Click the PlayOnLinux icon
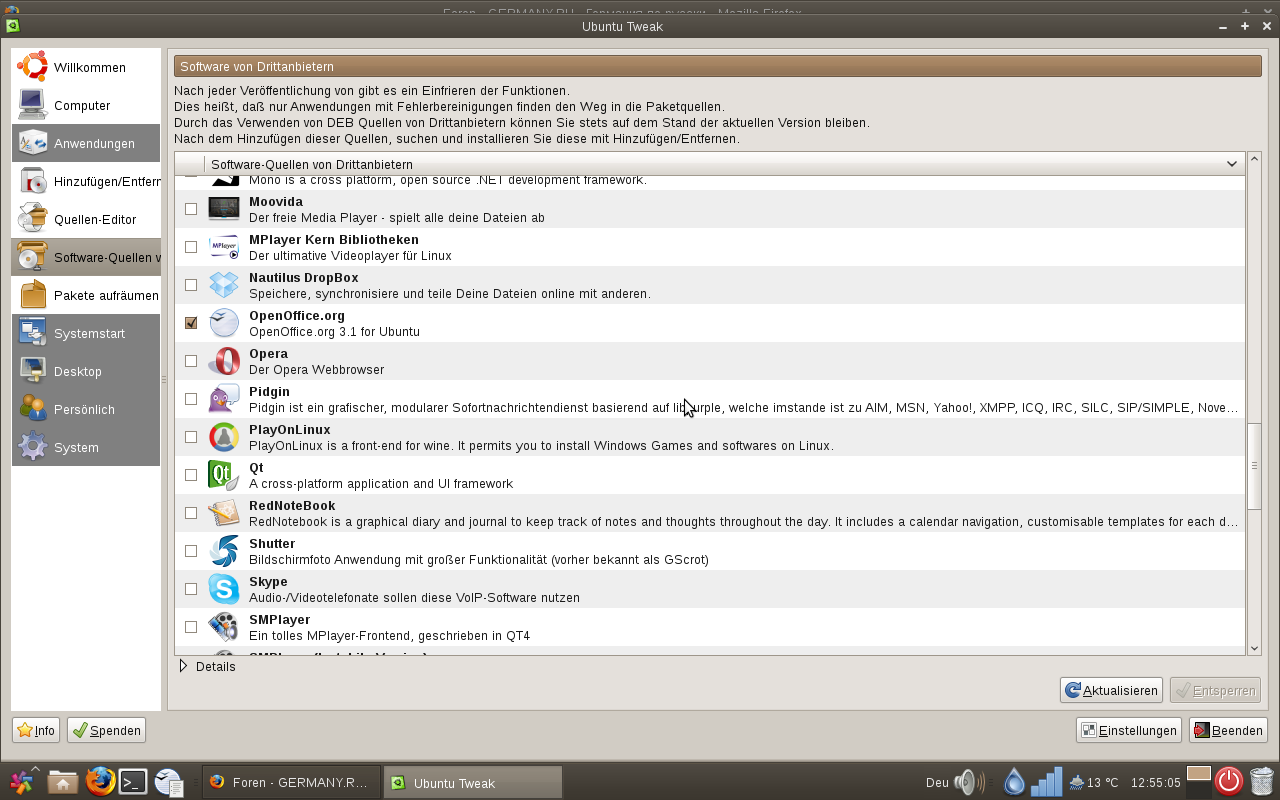Image resolution: width=1280 pixels, height=800 pixels. [223, 437]
